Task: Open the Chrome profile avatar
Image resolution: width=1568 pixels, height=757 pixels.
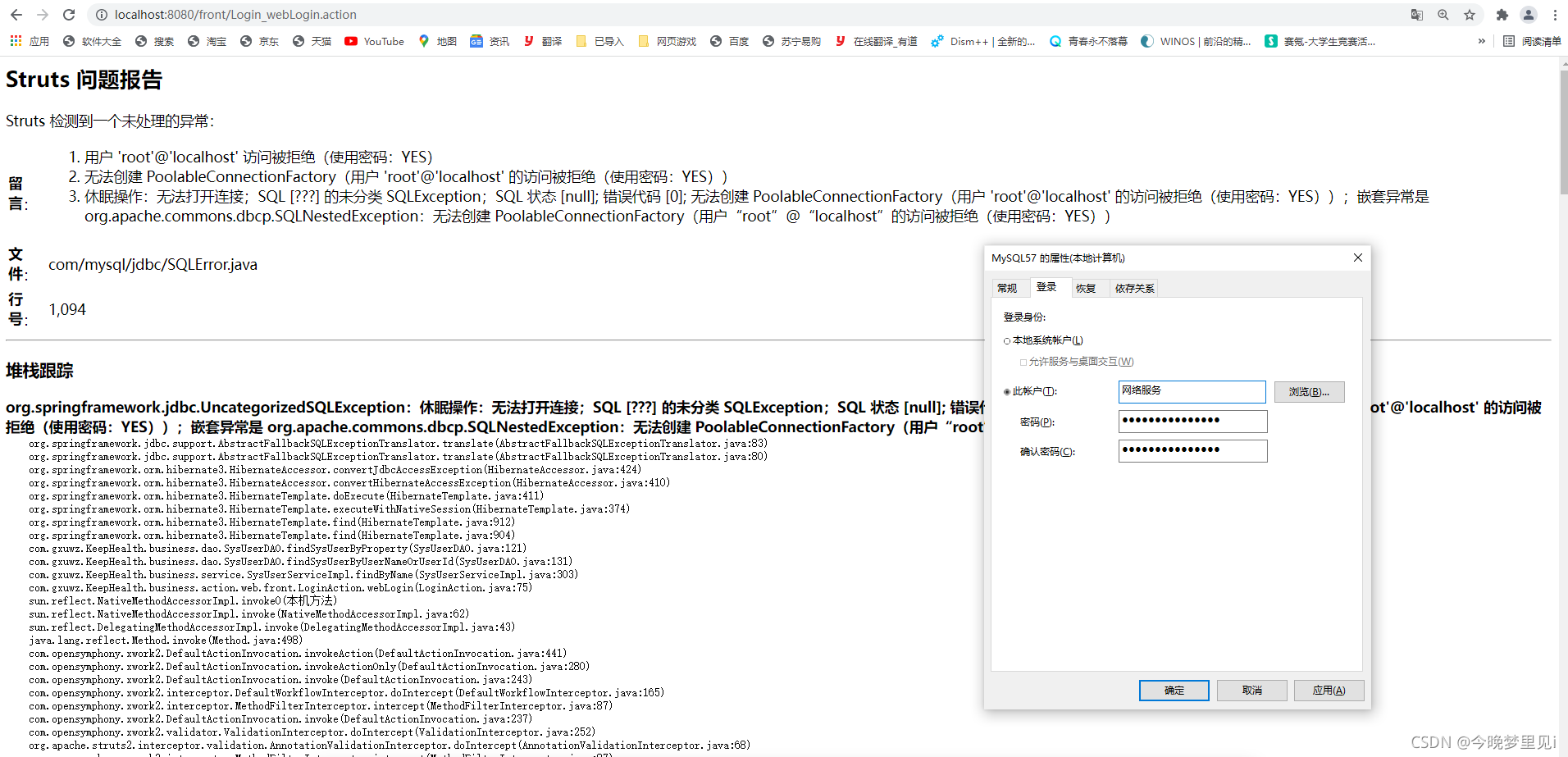Action: [1529, 15]
